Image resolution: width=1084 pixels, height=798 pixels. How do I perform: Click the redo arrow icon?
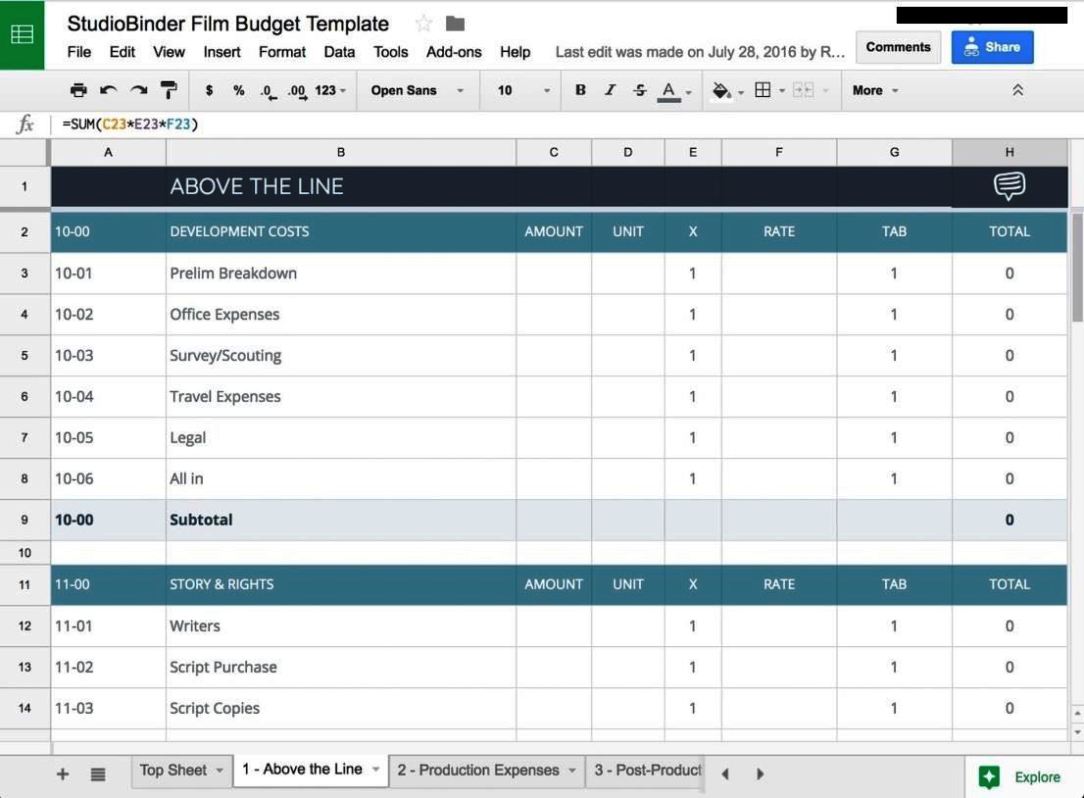(137, 90)
